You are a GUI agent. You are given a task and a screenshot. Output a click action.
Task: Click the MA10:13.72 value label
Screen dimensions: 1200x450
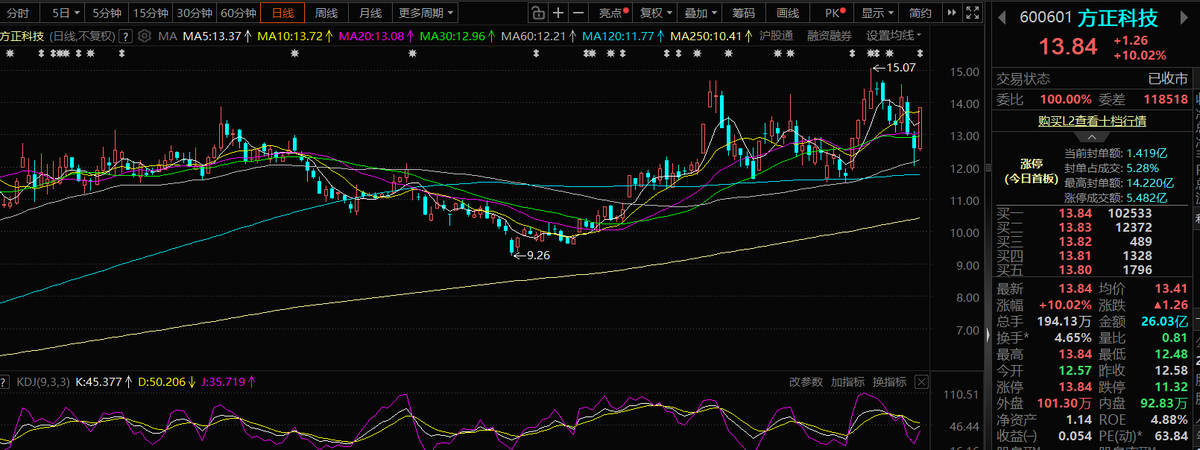(292, 35)
